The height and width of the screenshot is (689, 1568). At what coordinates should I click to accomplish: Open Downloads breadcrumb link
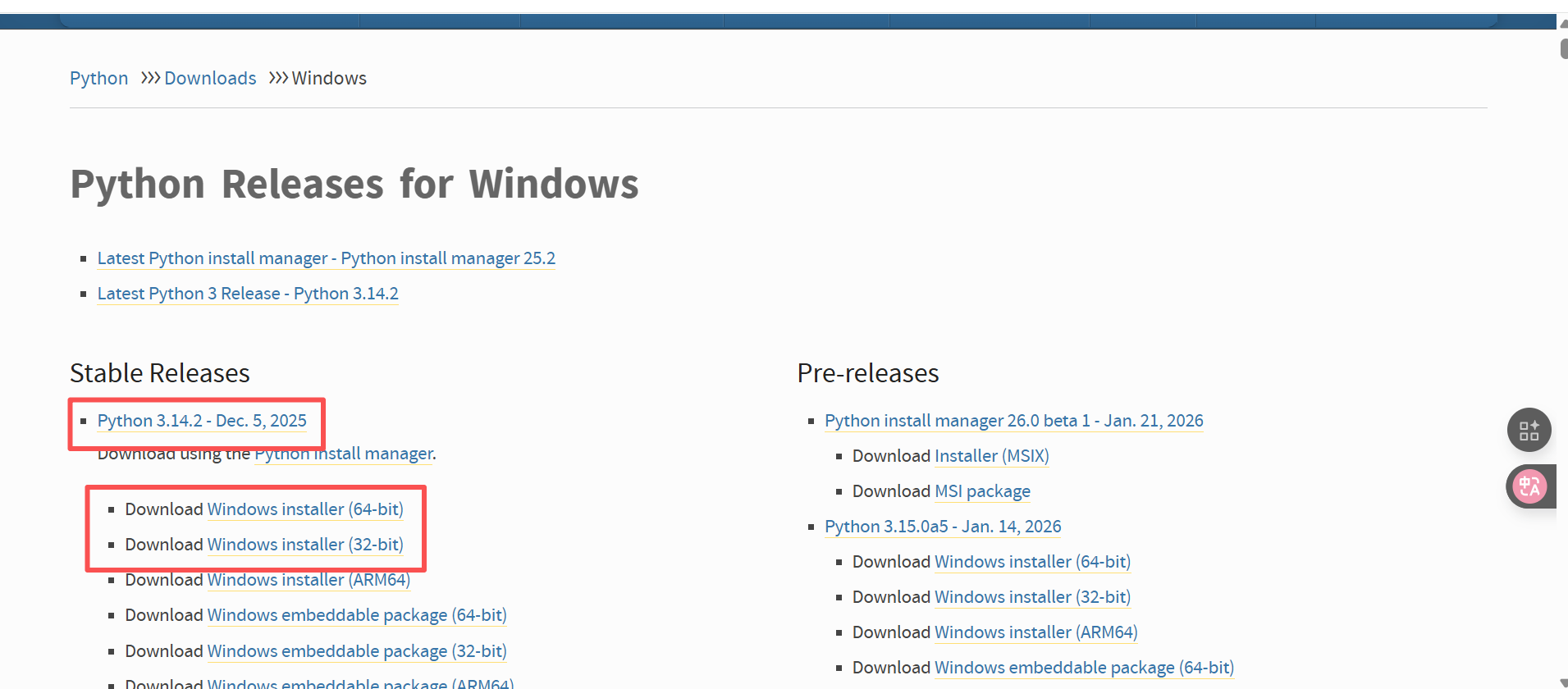[210, 78]
